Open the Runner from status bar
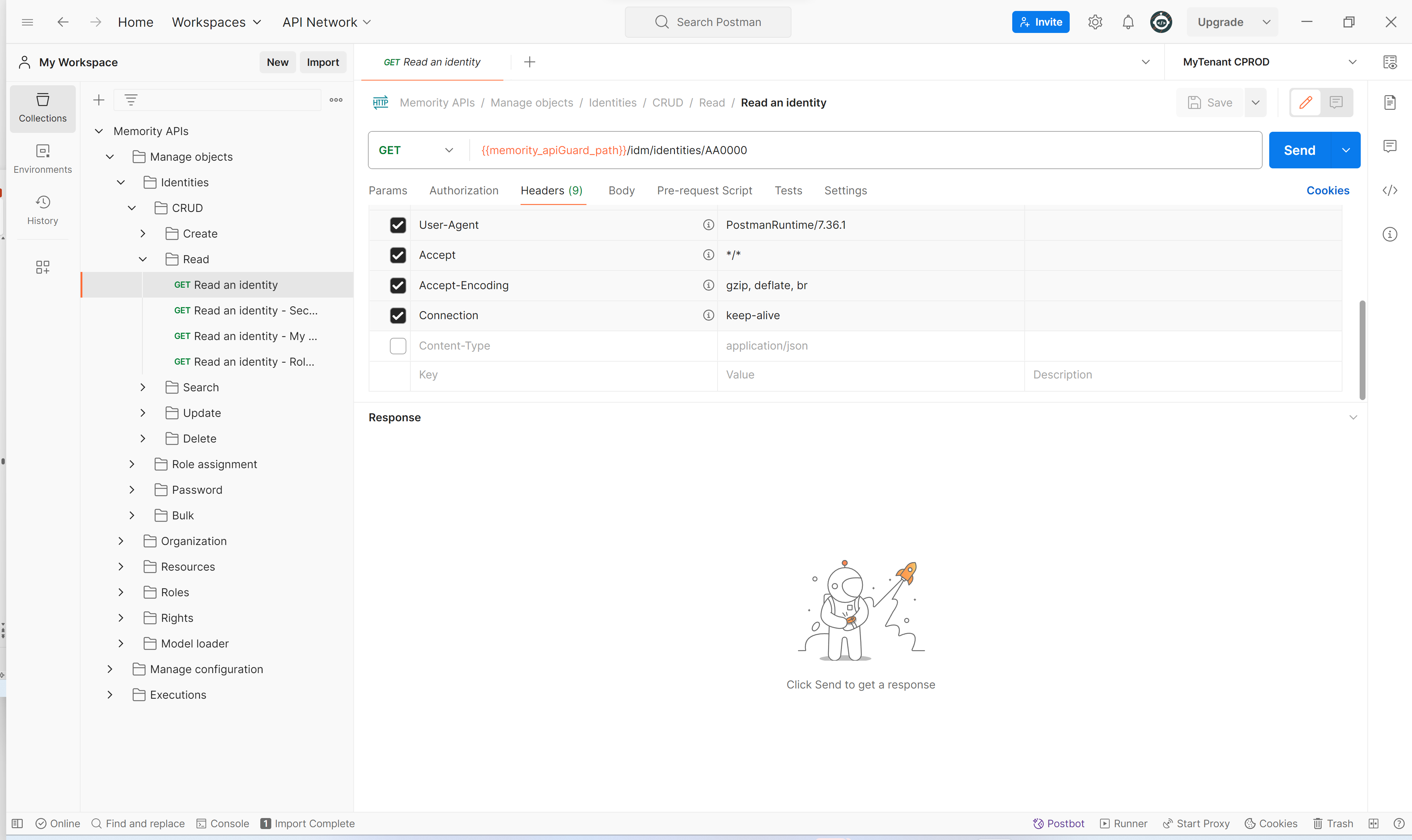 (1123, 823)
